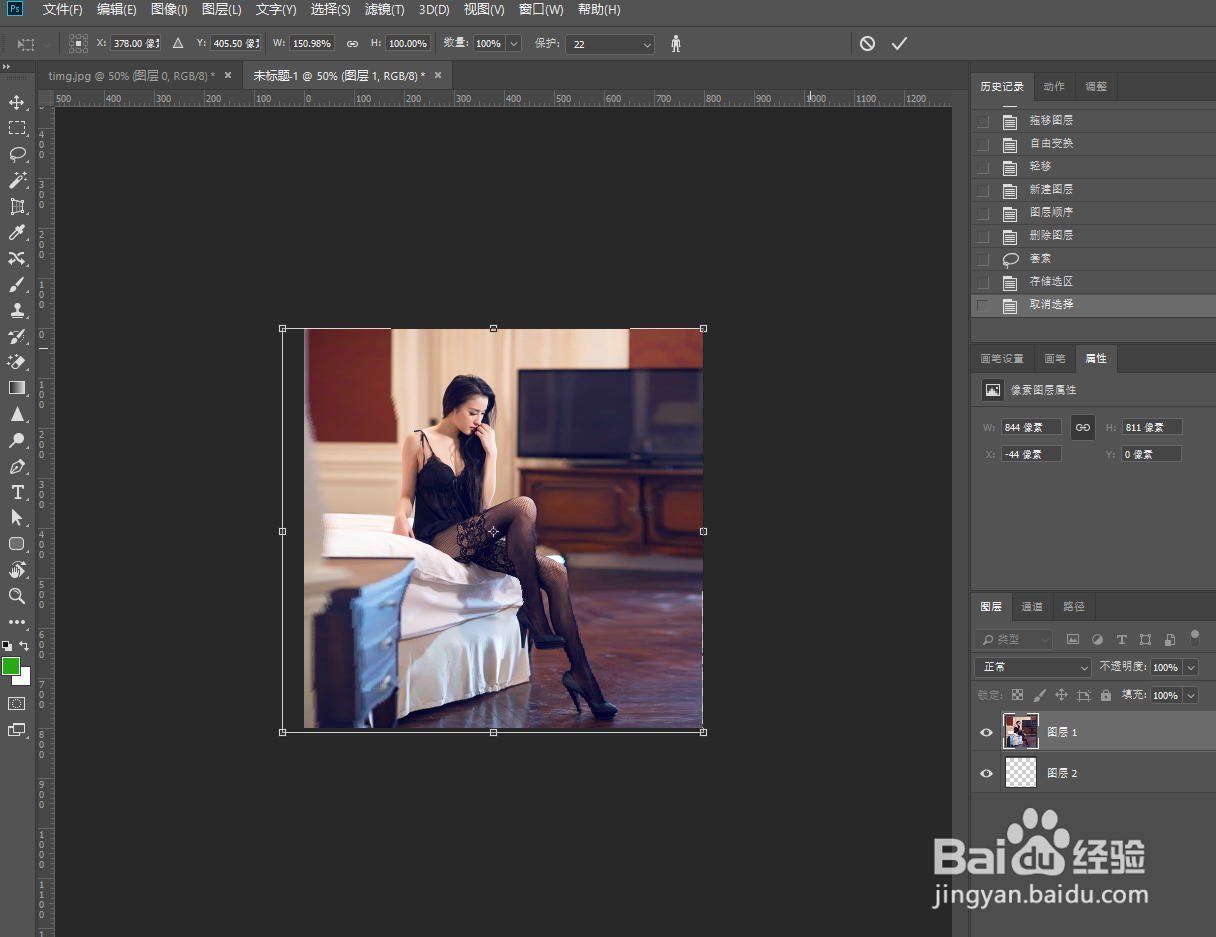This screenshot has width=1216, height=937.
Task: Select the Eyedropper tool
Action: click(x=17, y=232)
